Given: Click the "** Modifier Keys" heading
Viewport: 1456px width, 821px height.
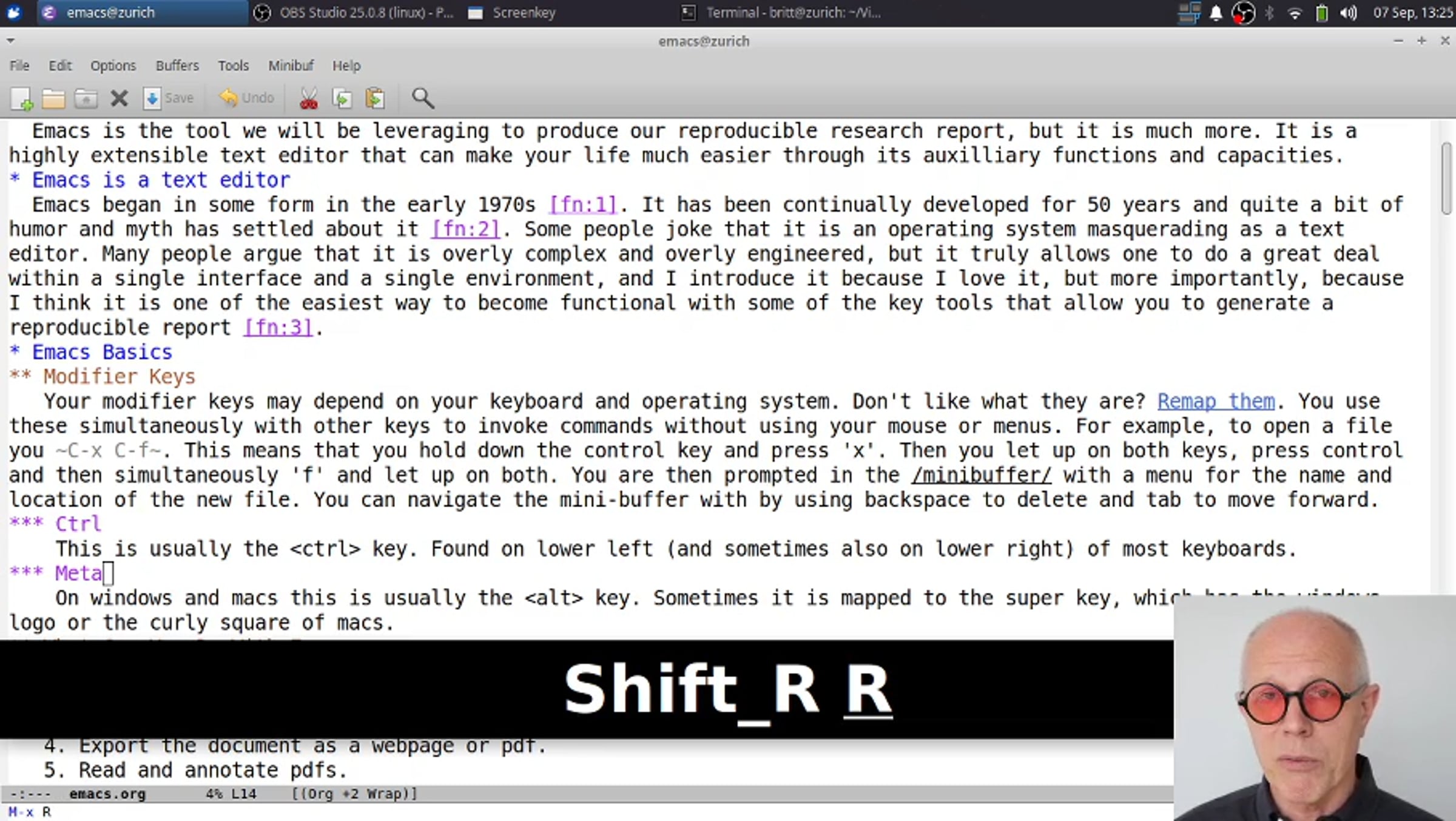Looking at the screenshot, I should (x=102, y=377).
